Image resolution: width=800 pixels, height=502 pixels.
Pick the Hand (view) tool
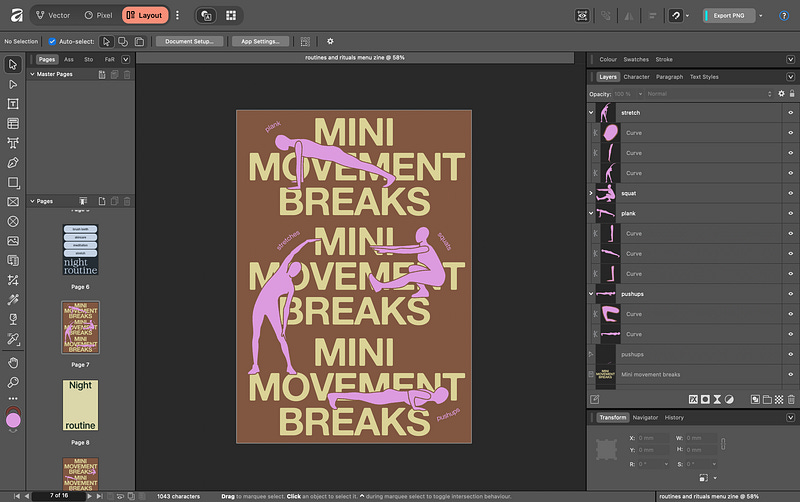click(13, 362)
